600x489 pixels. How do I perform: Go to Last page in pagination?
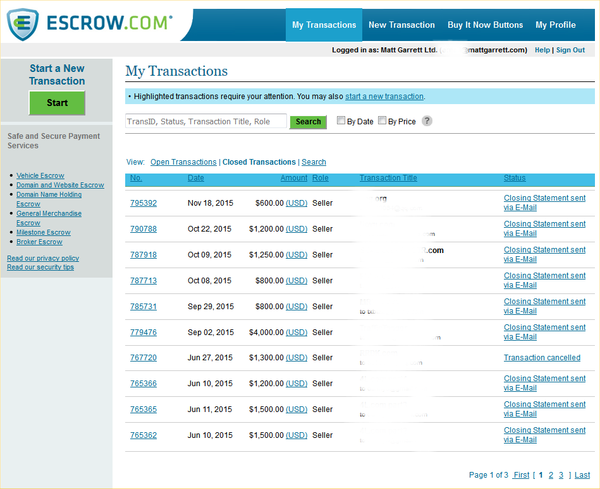click(582, 475)
